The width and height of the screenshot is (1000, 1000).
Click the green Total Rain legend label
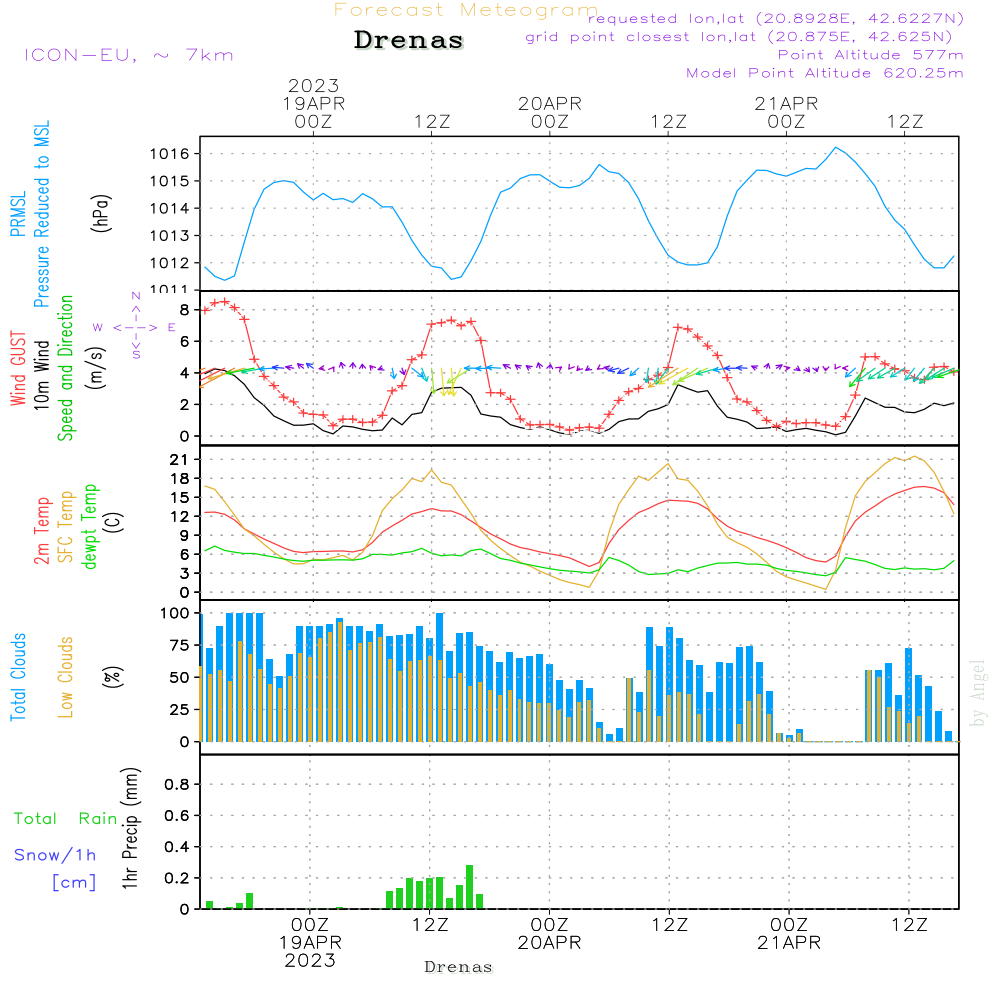[x=66, y=819]
